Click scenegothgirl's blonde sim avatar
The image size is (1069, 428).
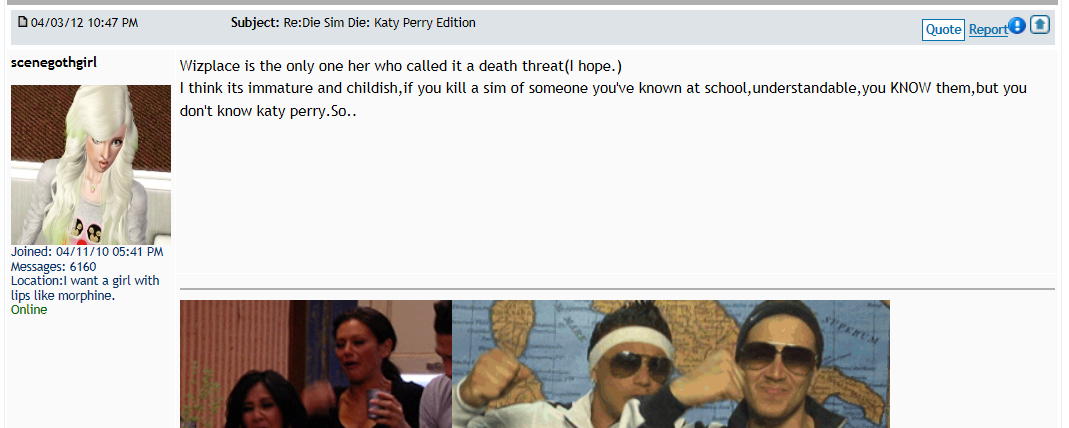(x=91, y=165)
